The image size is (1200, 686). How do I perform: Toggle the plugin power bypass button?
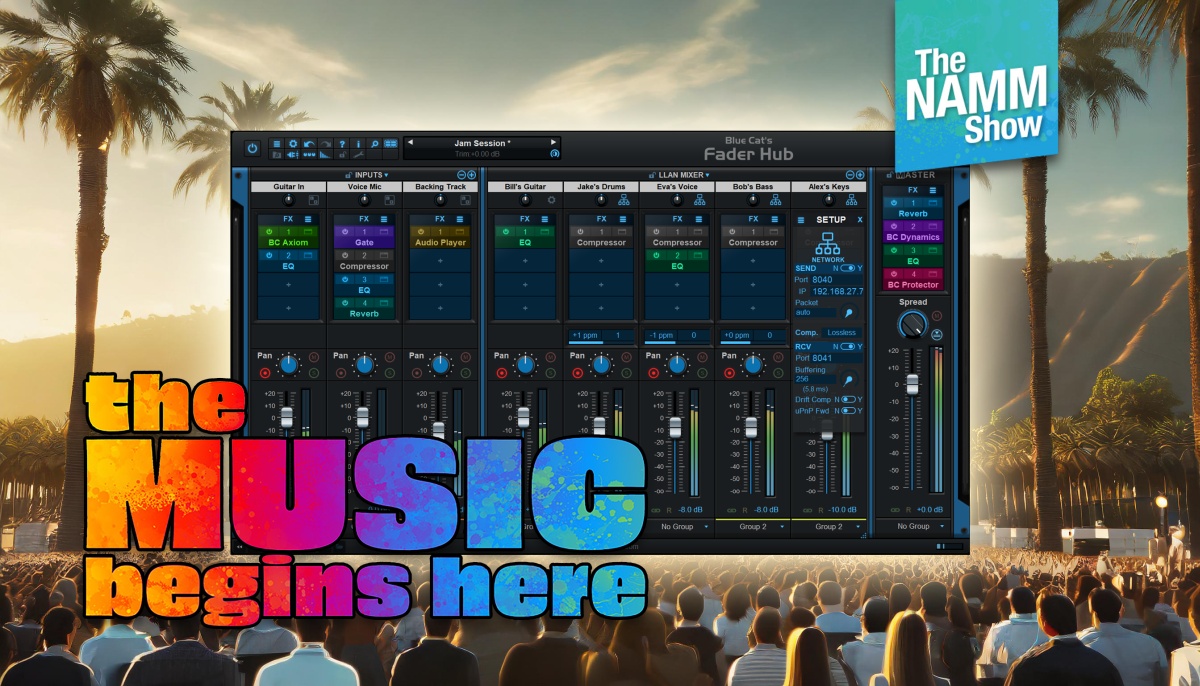click(x=252, y=148)
